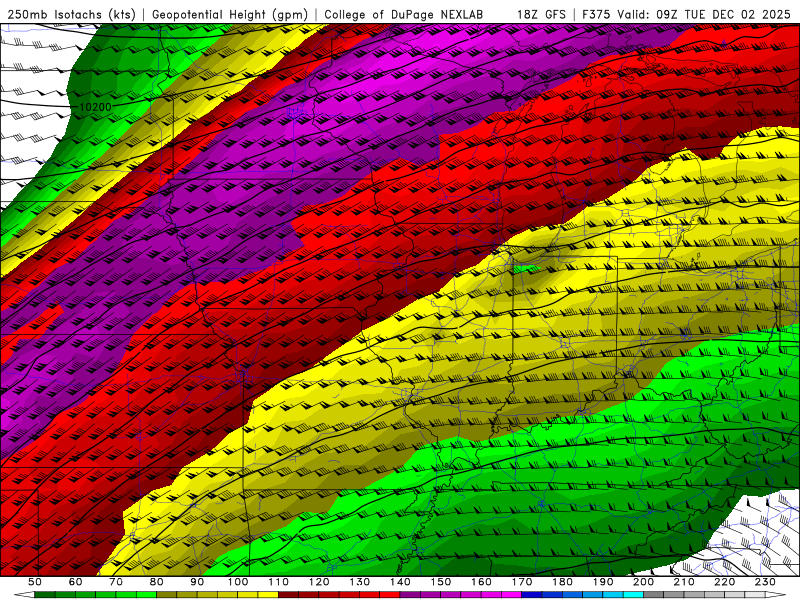Click the "90" colorbar label
Screen dimensions: 800x600
click(197, 582)
